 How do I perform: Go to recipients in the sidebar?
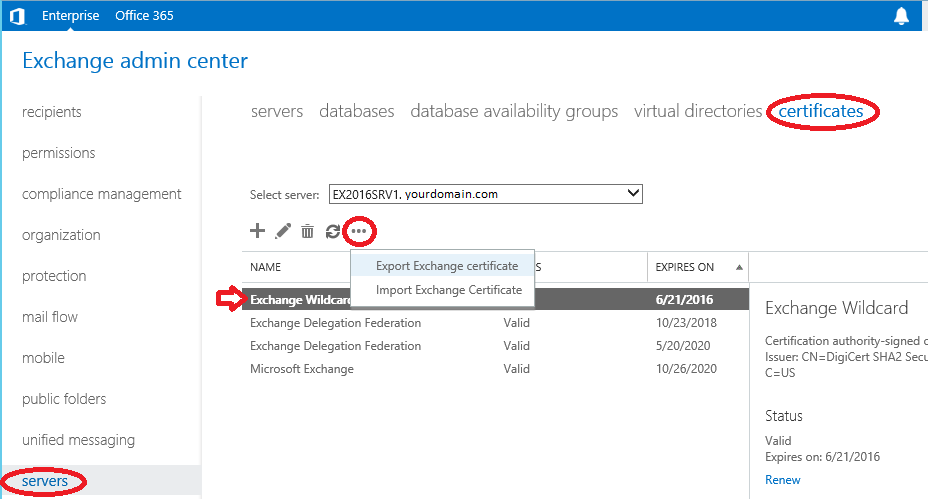51,112
